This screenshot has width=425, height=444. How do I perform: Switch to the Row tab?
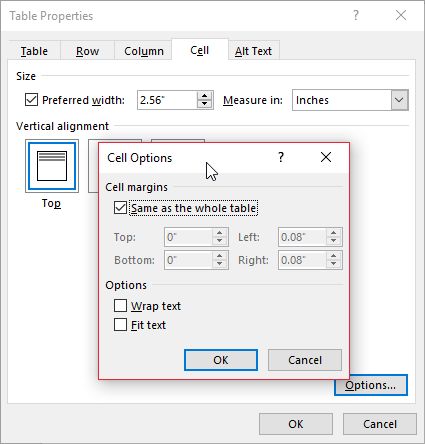point(87,51)
